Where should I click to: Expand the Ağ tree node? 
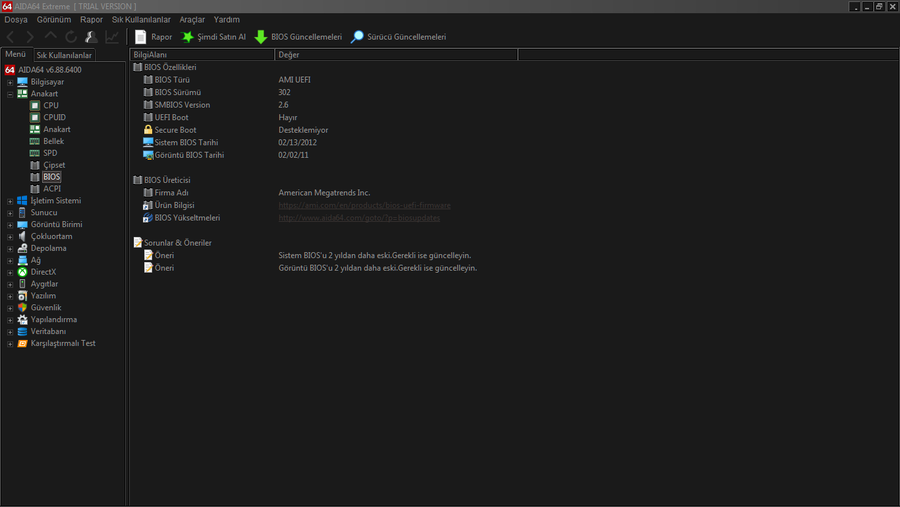point(10,260)
